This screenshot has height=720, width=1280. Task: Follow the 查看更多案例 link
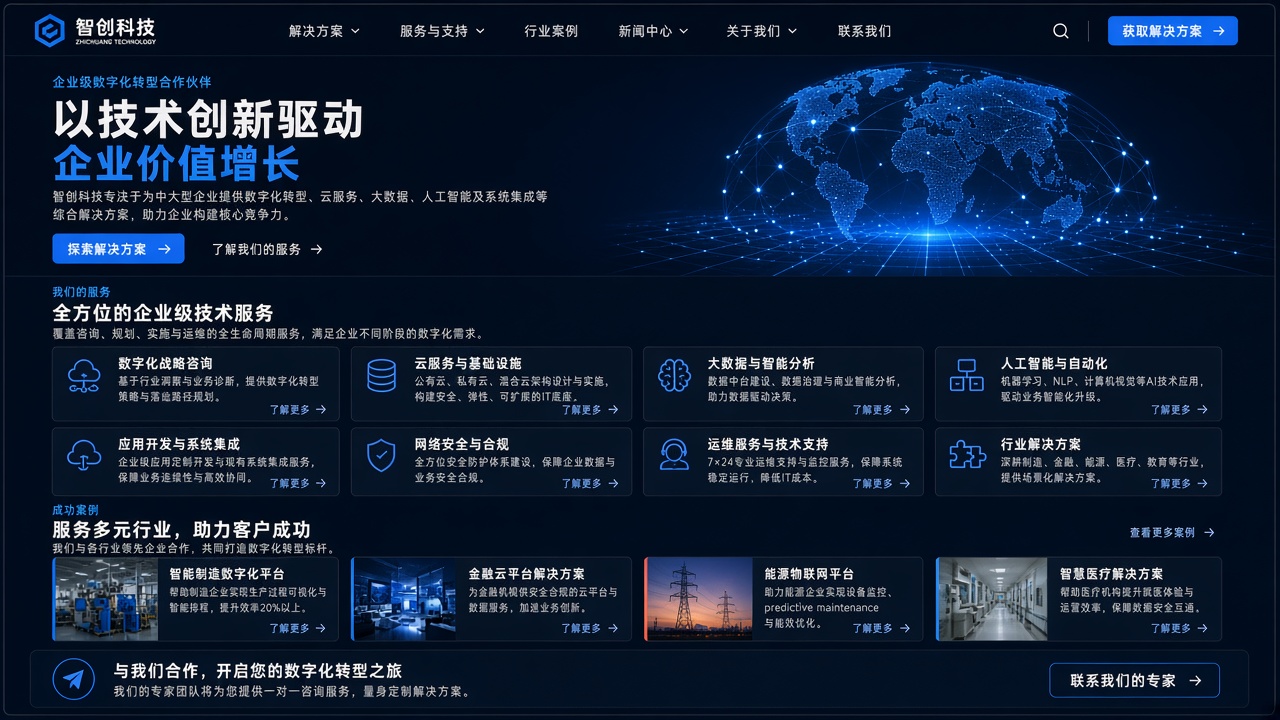coord(1172,533)
